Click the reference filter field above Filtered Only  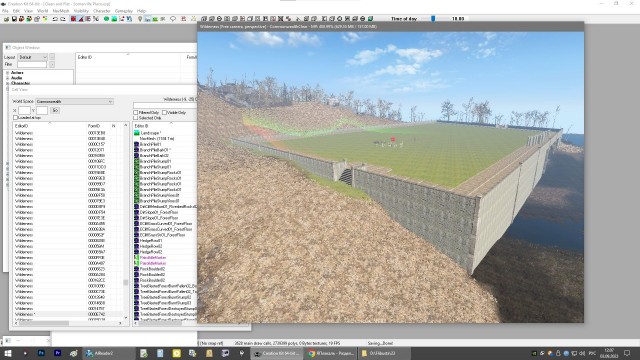point(165,105)
